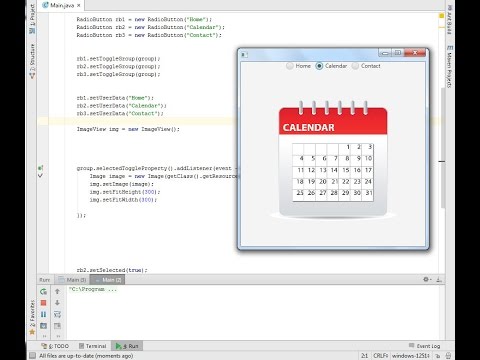Minimize the JavaFX app window
The image size is (480, 360).
pyautogui.click(x=385, y=53)
